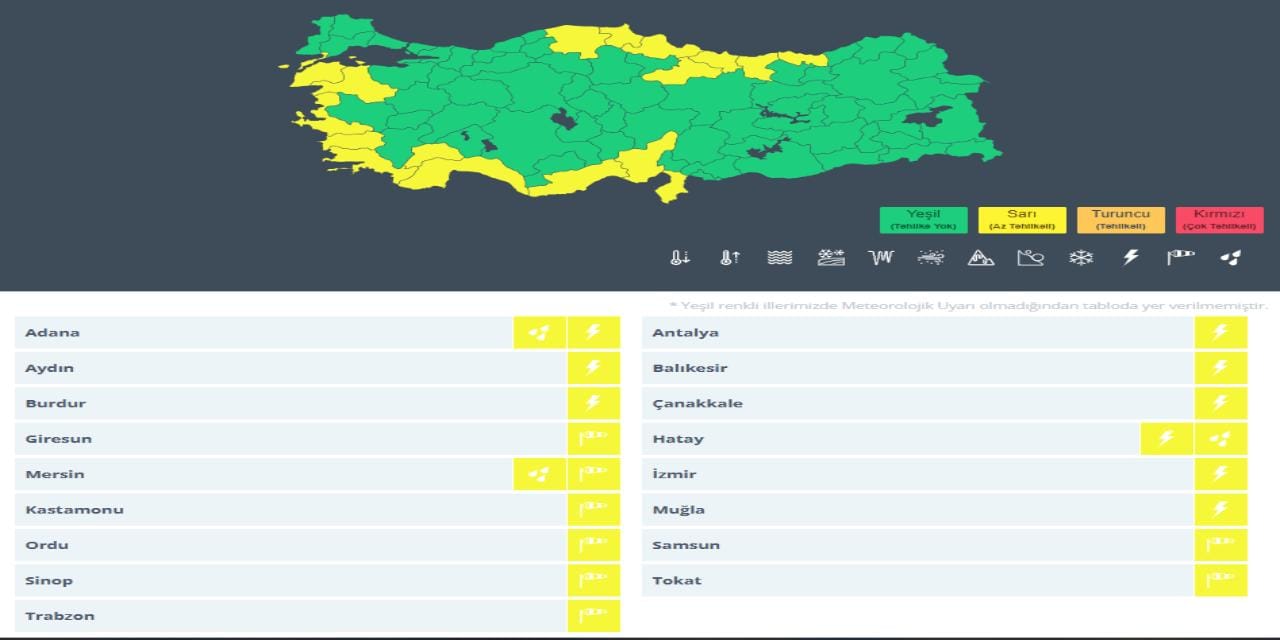
Task: Select the dust storm warning icon
Action: click(x=930, y=257)
